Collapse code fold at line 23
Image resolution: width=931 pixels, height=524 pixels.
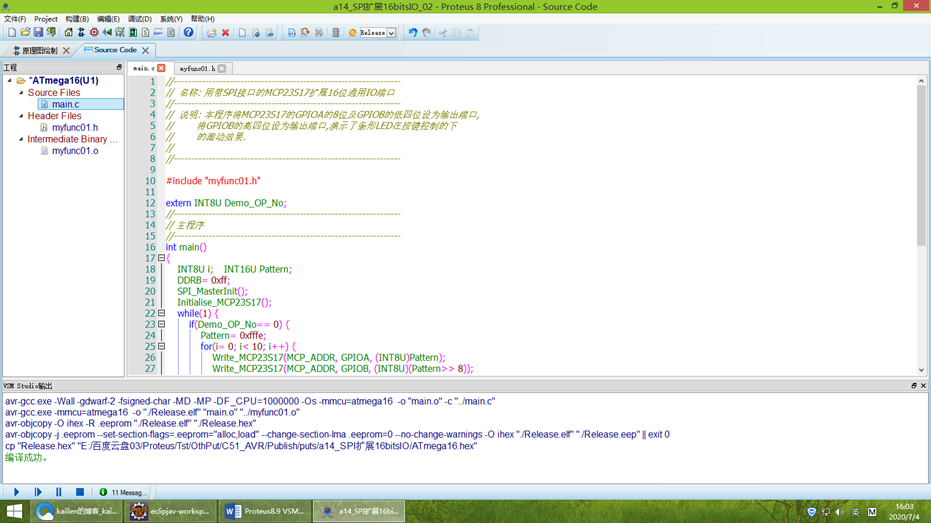(x=161, y=324)
